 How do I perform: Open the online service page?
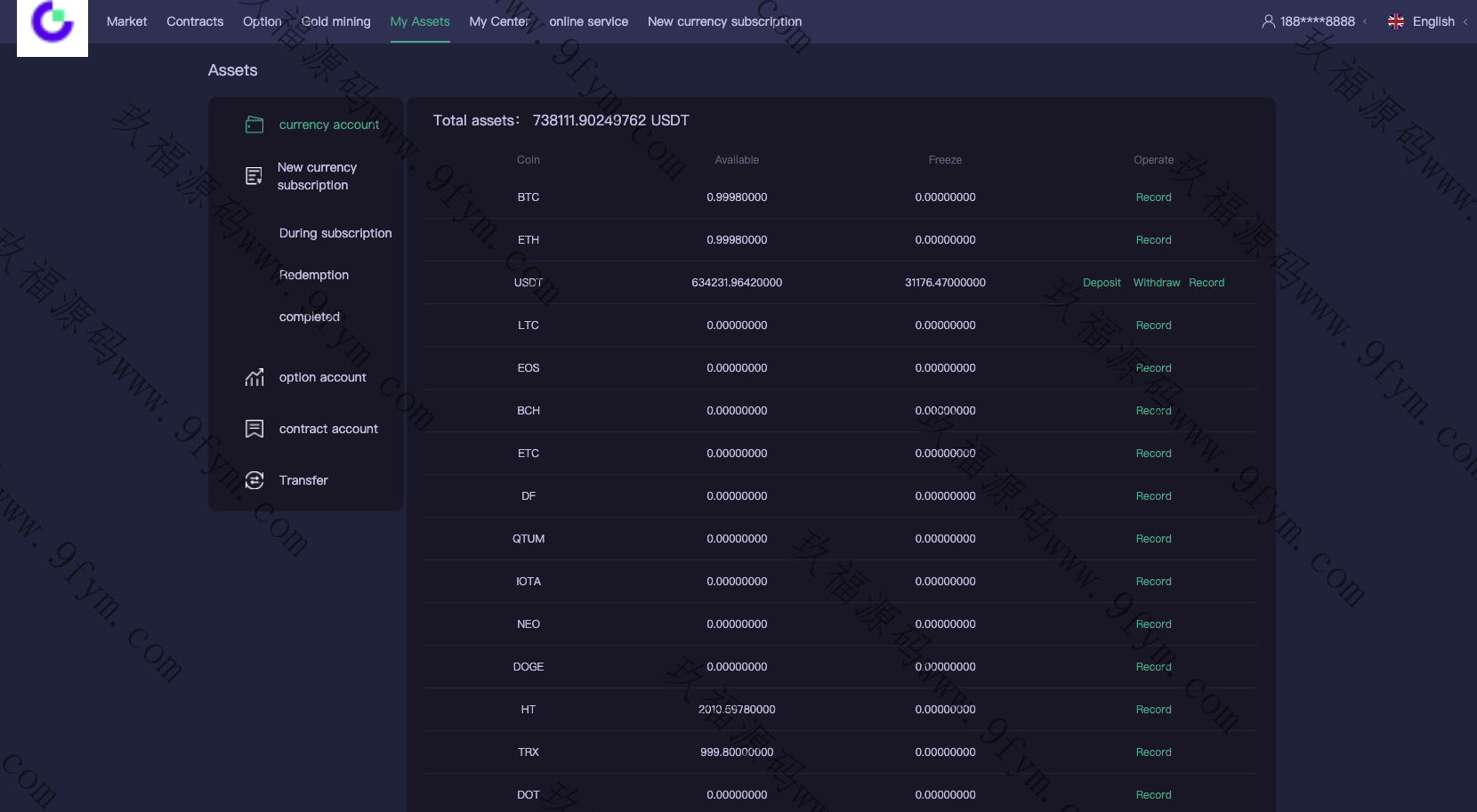coord(588,21)
